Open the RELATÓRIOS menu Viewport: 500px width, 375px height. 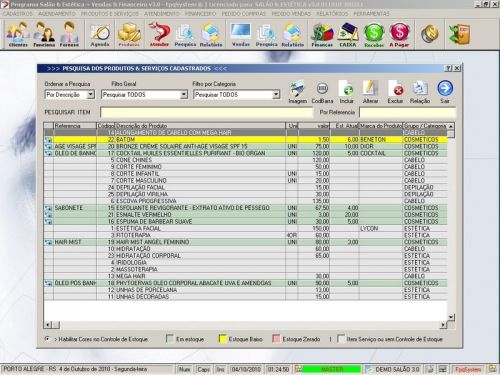332,14
